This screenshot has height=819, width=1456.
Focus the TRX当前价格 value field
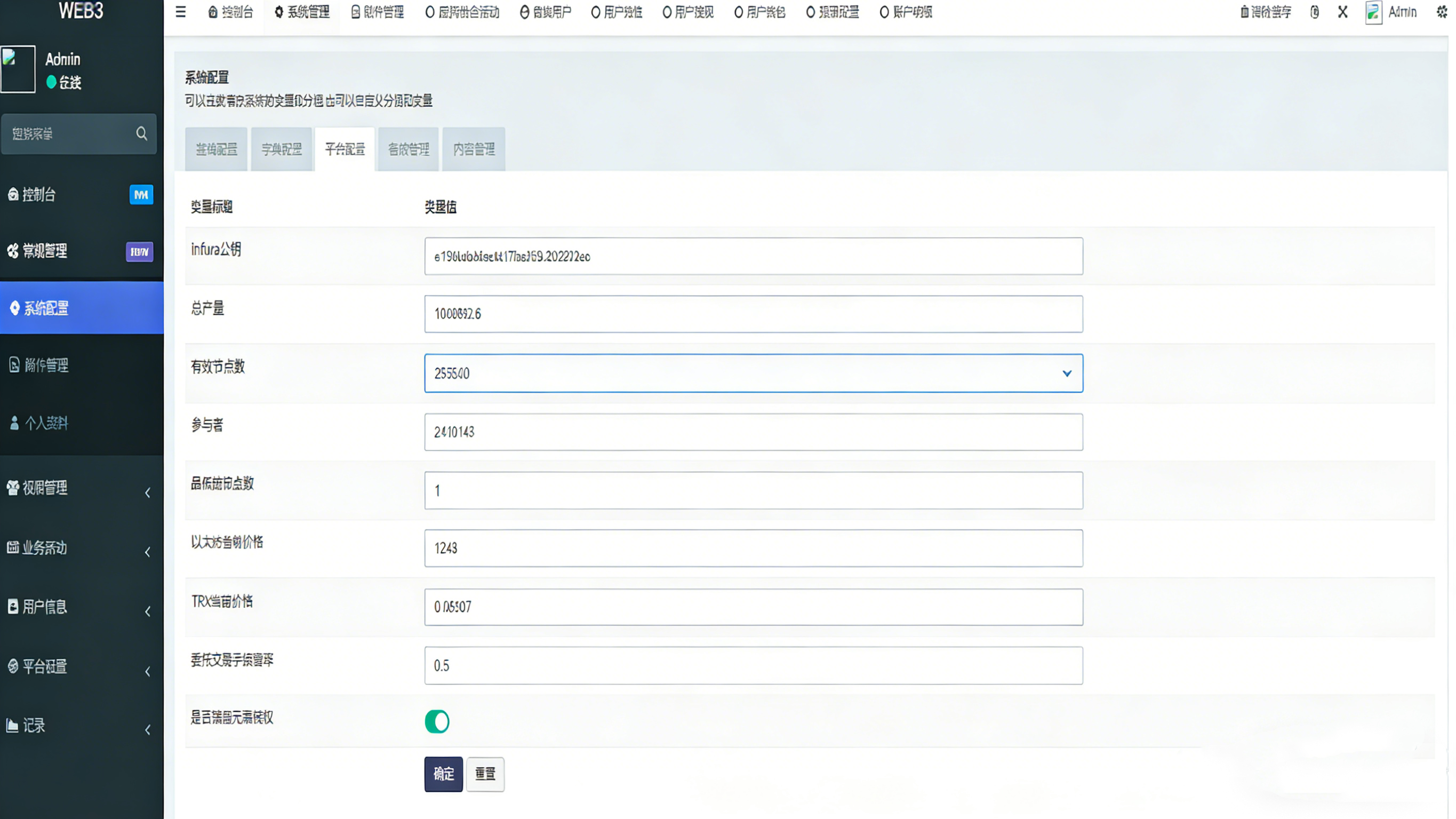753,607
